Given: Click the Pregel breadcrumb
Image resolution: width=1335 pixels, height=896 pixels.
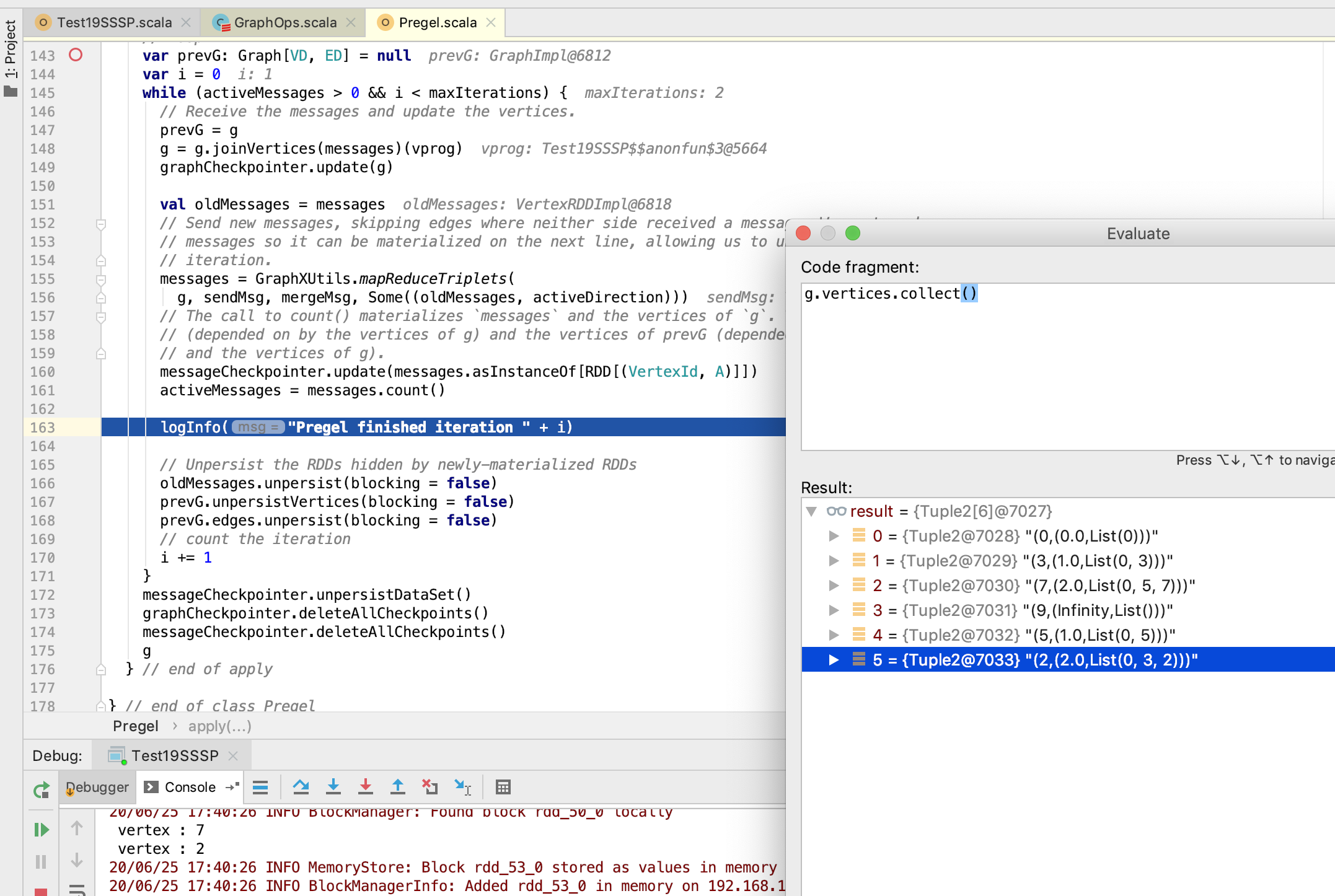Looking at the screenshot, I should [136, 726].
